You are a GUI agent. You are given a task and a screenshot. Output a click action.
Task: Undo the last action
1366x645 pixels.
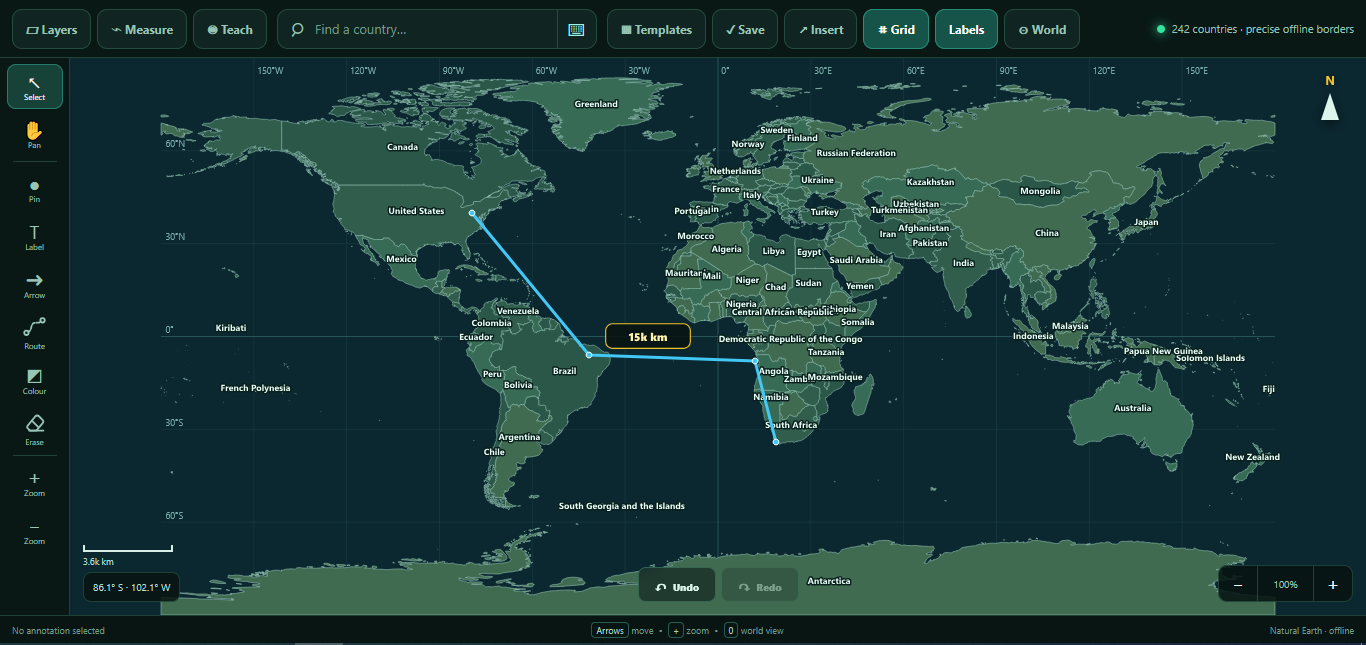677,587
